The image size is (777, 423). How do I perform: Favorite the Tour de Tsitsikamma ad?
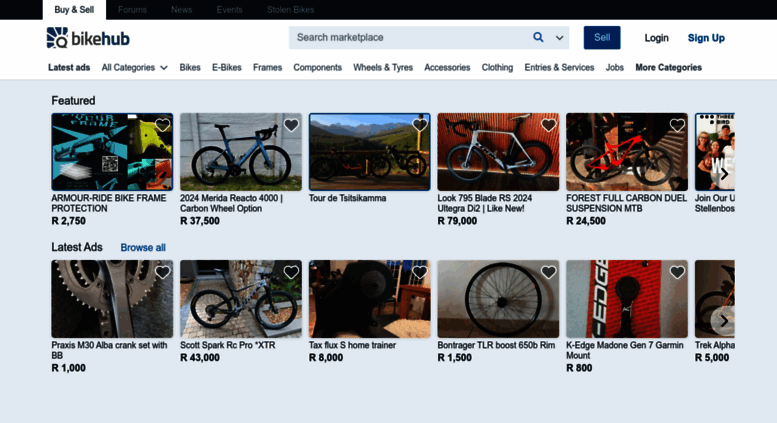pos(420,125)
